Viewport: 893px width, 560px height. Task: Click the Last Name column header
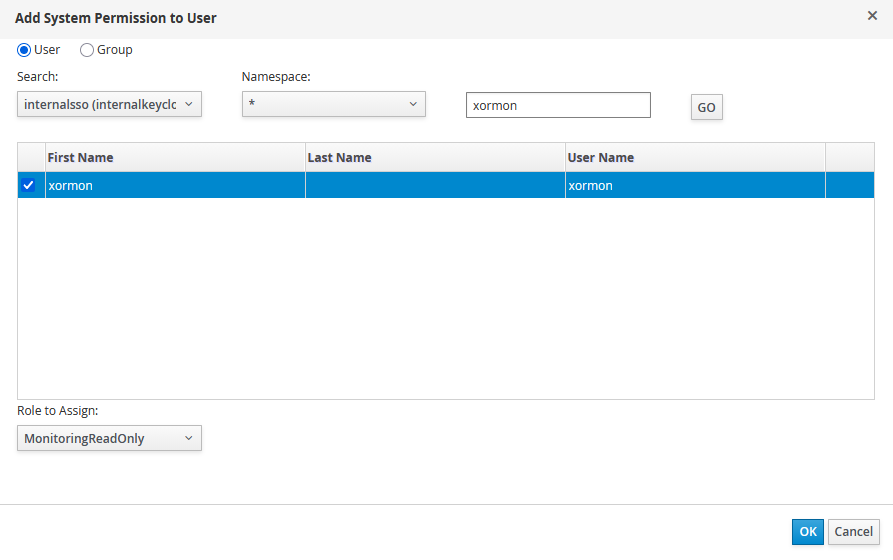click(x=435, y=158)
